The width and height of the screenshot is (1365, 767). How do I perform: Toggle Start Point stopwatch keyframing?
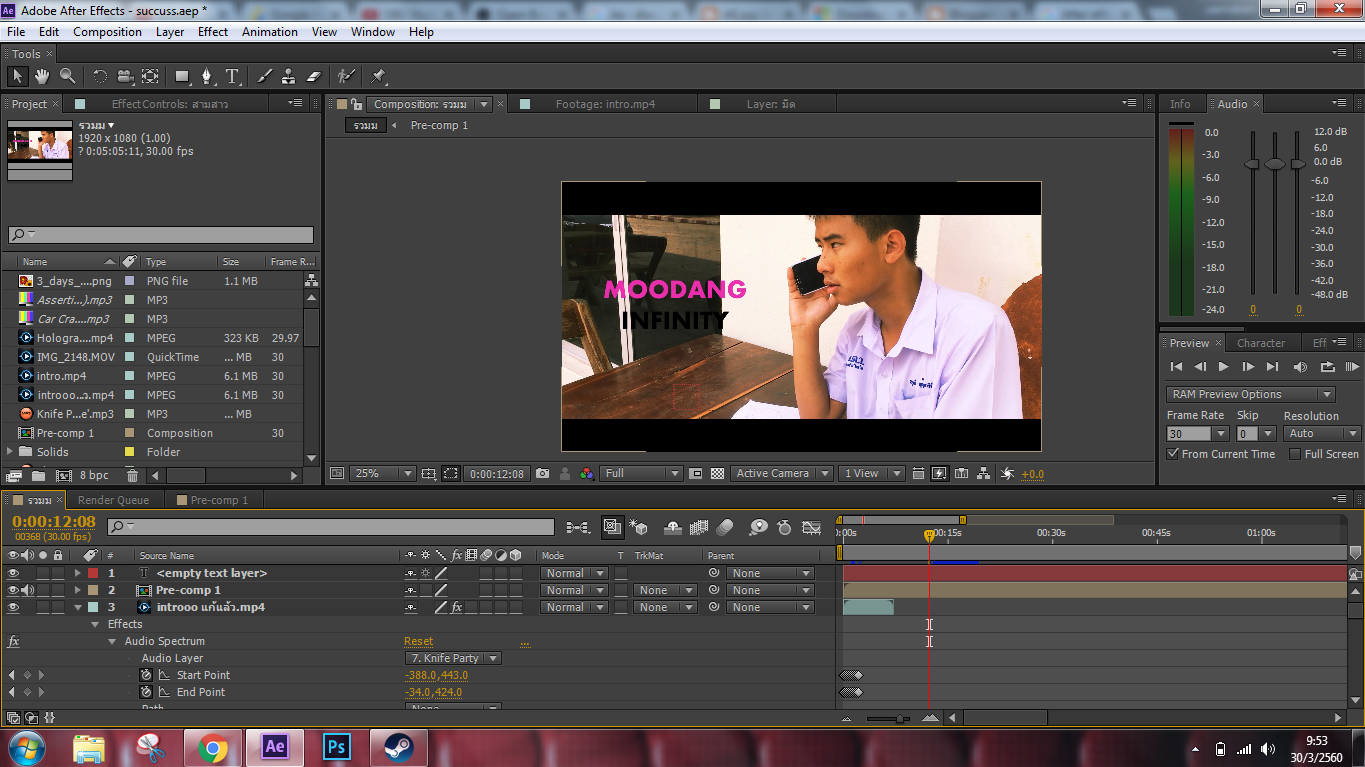[x=146, y=675]
